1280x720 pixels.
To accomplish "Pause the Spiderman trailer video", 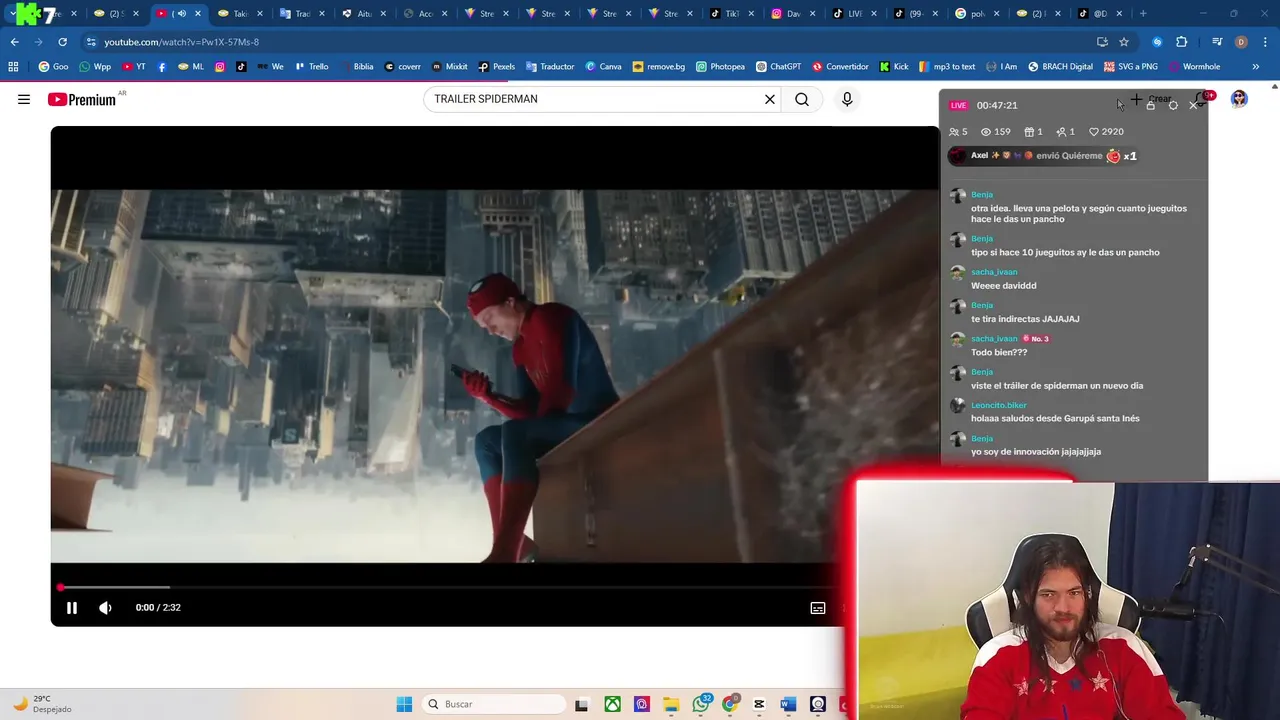I will point(72,608).
